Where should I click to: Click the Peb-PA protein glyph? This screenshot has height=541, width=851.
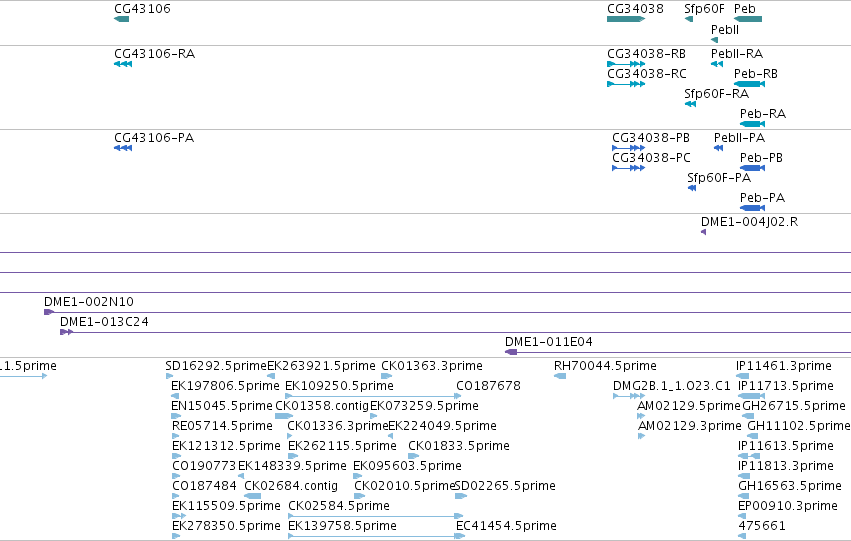tap(752, 208)
